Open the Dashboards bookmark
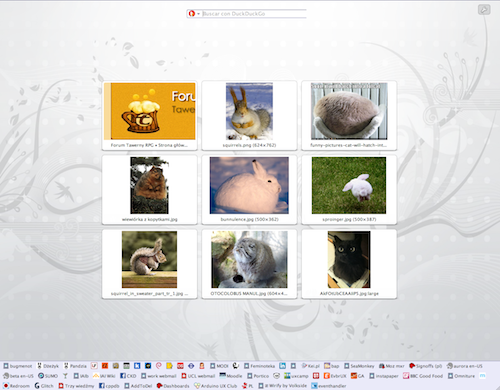This screenshot has width=500, height=390. 173,386
